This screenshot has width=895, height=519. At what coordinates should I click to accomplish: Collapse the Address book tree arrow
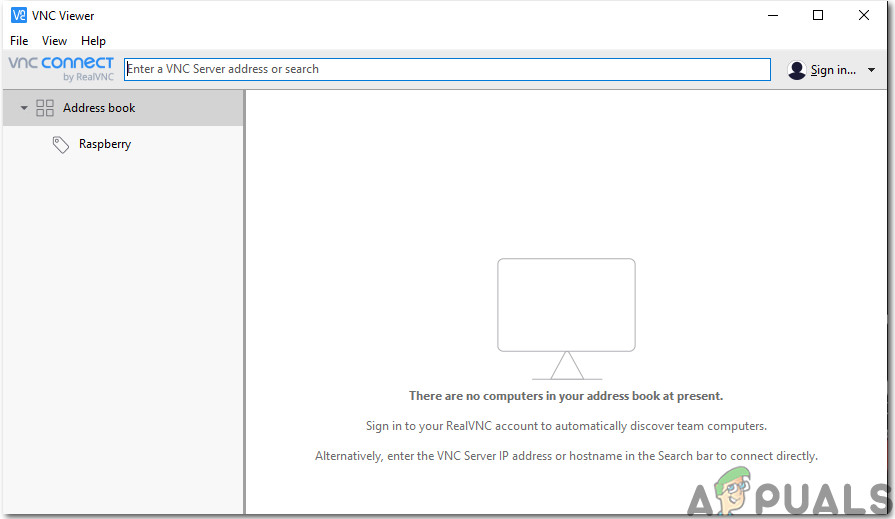click(x=24, y=107)
